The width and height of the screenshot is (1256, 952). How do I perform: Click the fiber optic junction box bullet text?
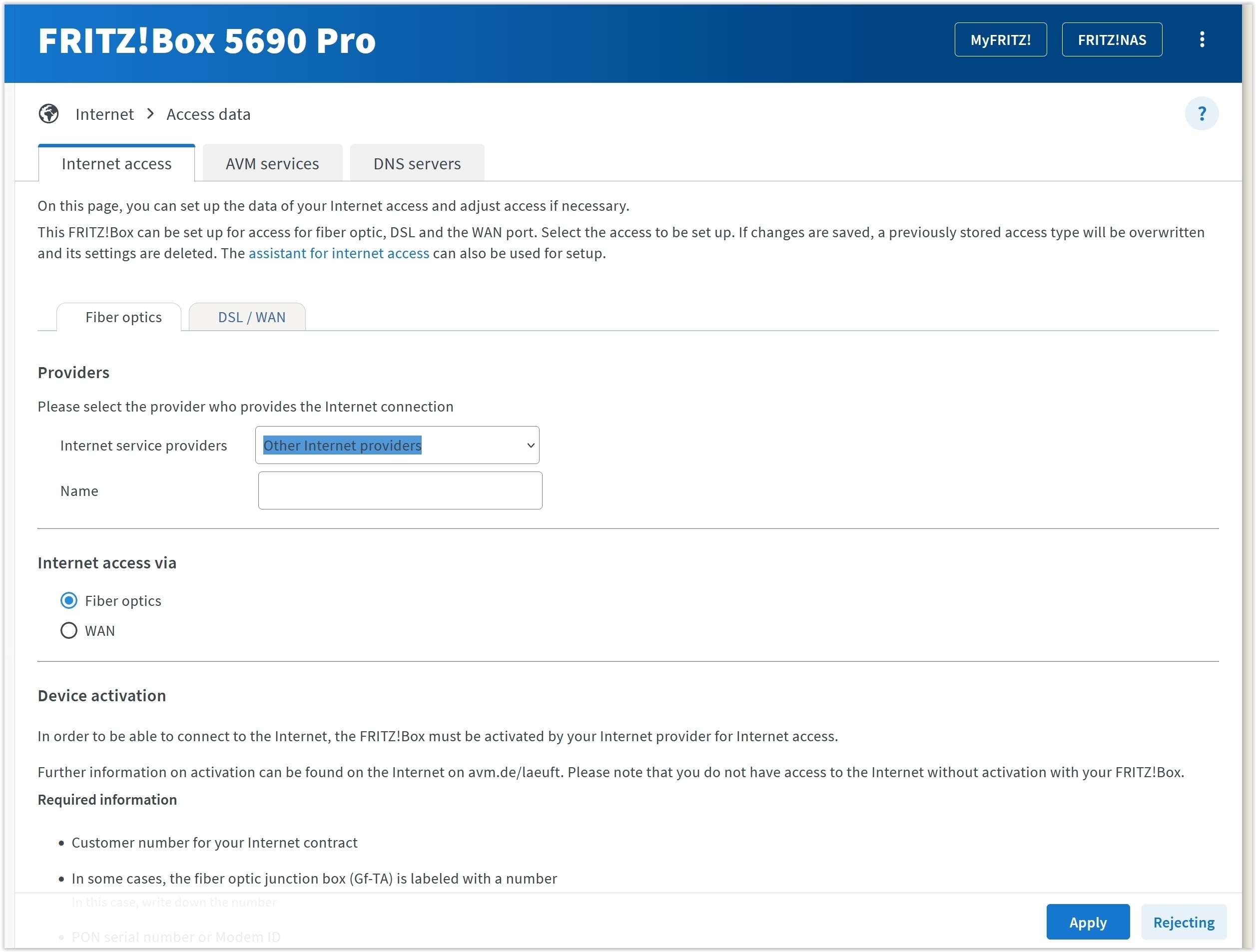coord(315,879)
